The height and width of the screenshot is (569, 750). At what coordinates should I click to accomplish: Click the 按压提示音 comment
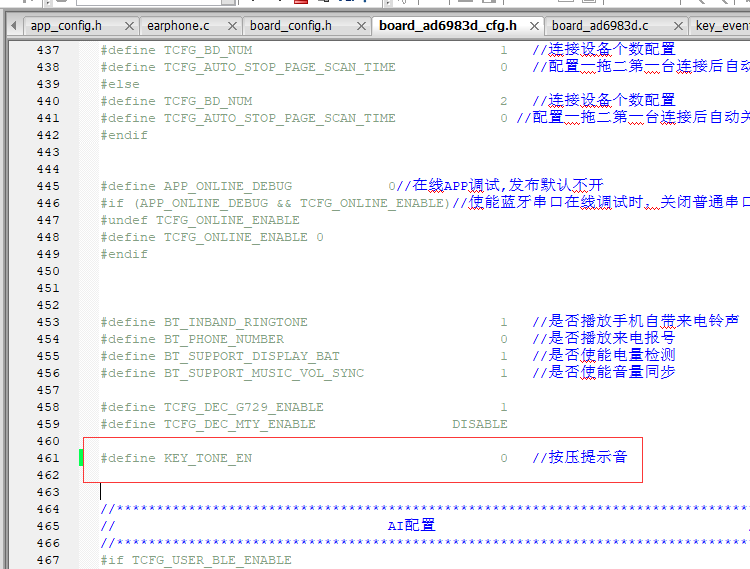point(580,457)
